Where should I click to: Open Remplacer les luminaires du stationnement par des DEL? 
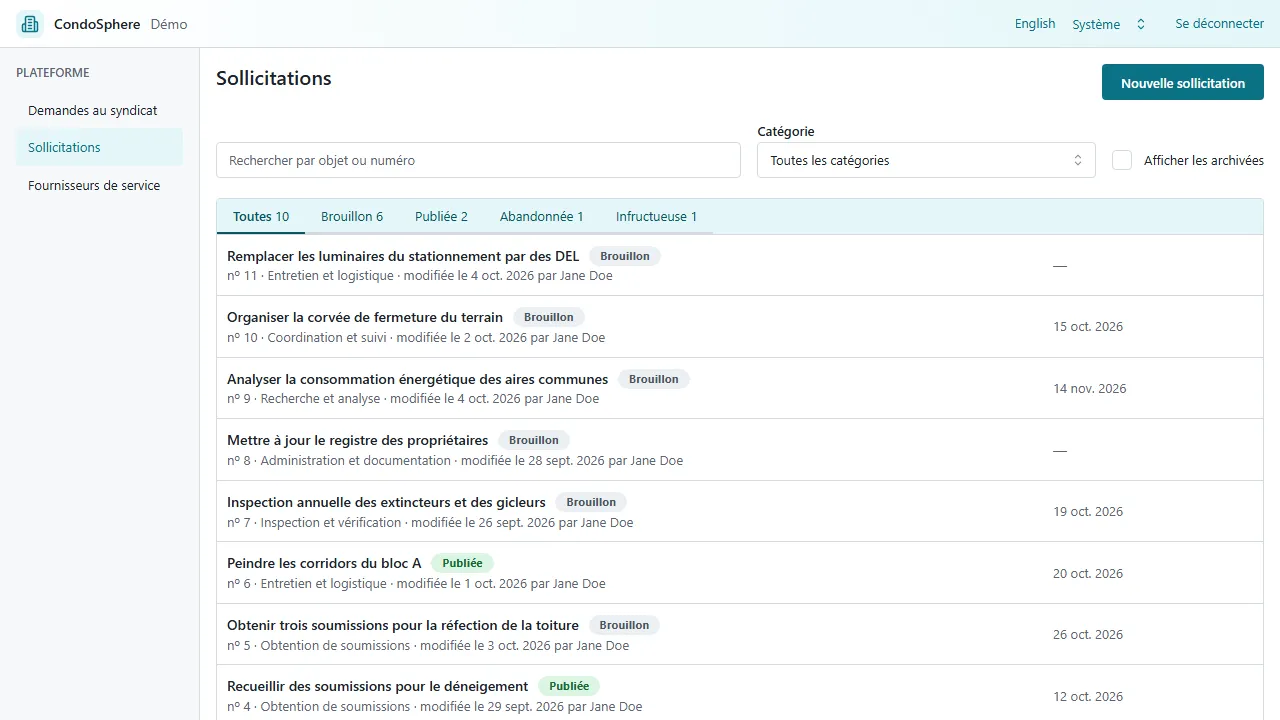403,256
